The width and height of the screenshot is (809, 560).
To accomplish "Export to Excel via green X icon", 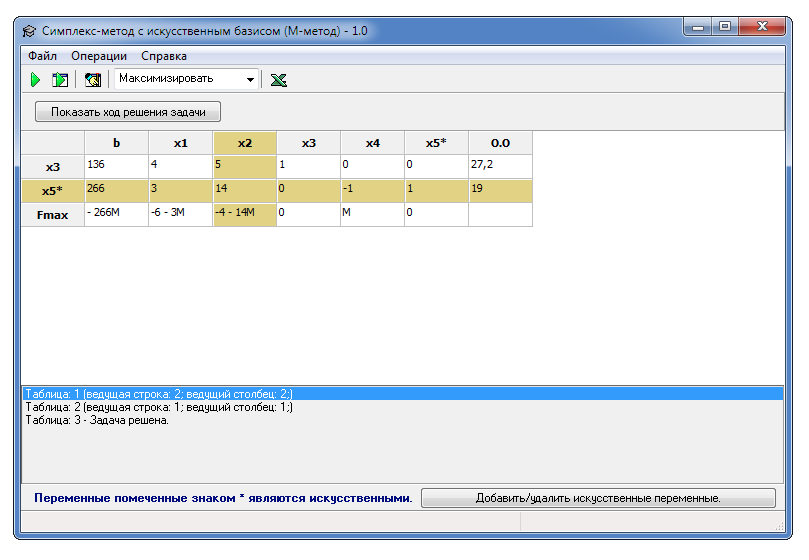I will coord(279,79).
